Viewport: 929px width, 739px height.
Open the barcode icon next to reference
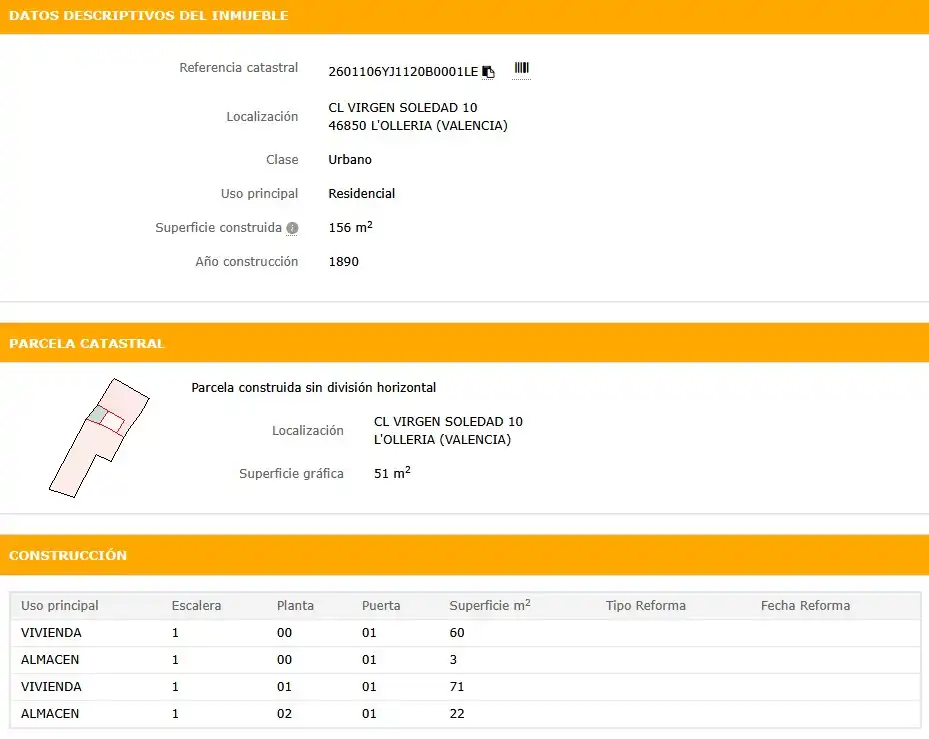coord(521,68)
